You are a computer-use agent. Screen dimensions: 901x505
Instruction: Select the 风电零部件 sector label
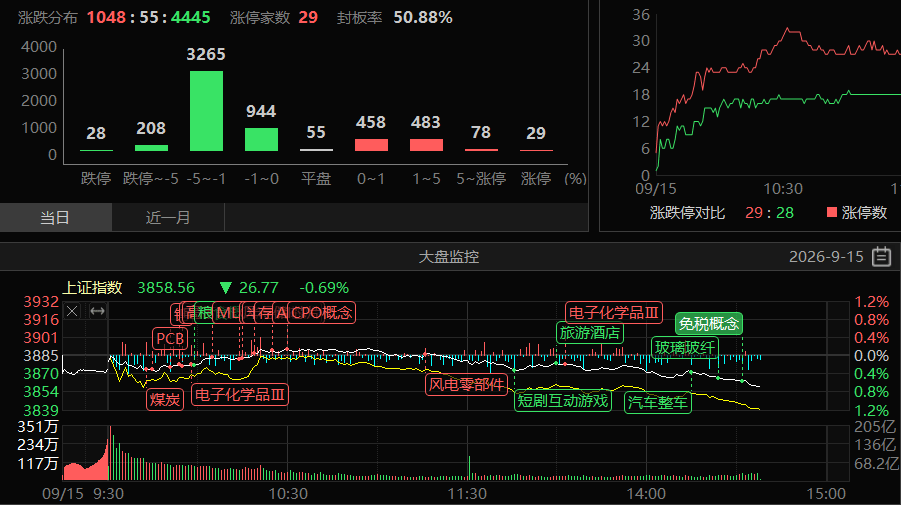coord(467,384)
